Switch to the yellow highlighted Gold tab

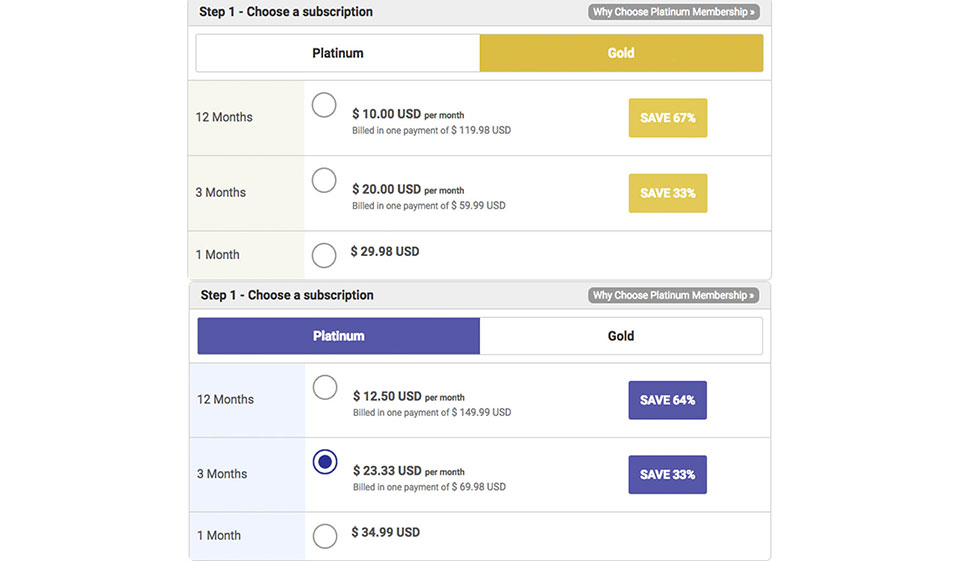[621, 53]
